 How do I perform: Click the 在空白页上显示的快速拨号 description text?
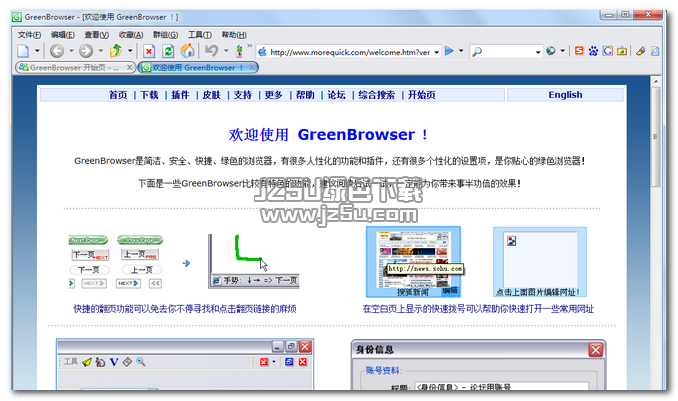click(x=478, y=309)
